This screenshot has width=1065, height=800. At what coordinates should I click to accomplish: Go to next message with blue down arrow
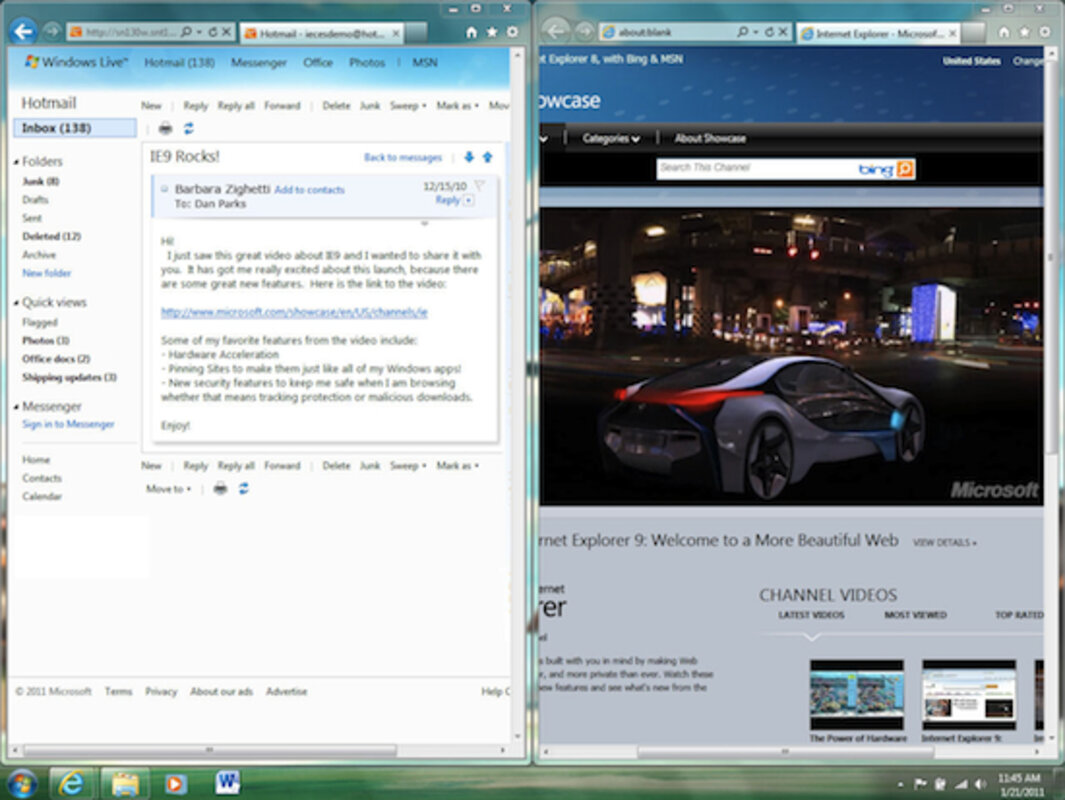469,158
